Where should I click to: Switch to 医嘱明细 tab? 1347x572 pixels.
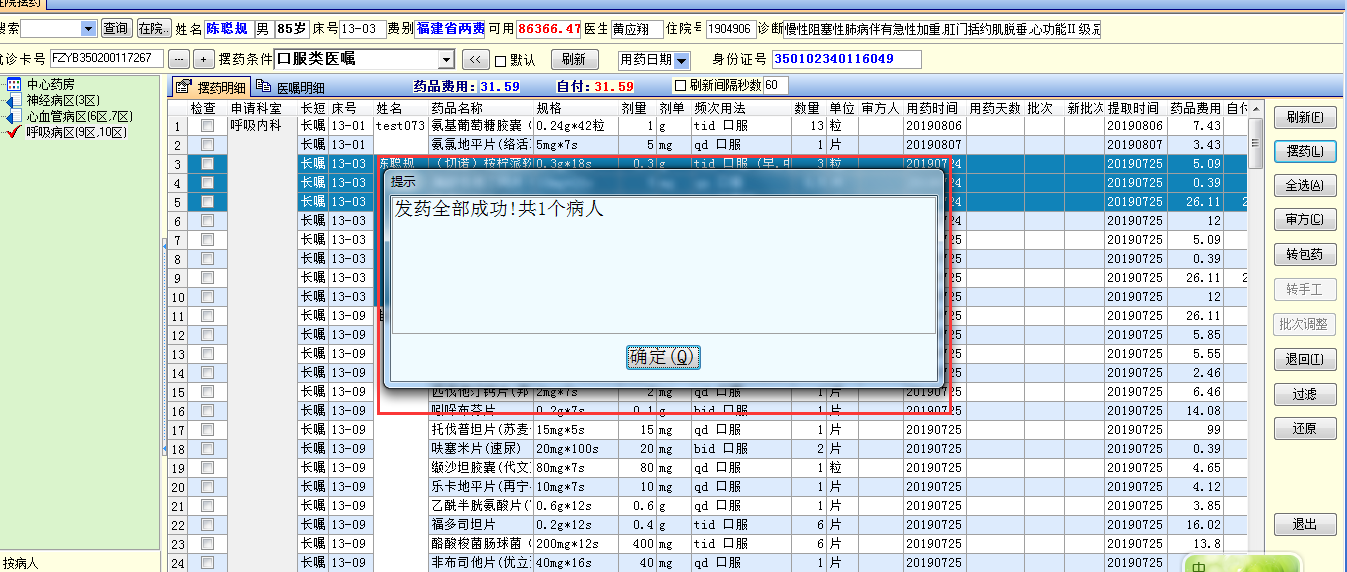click(290, 87)
